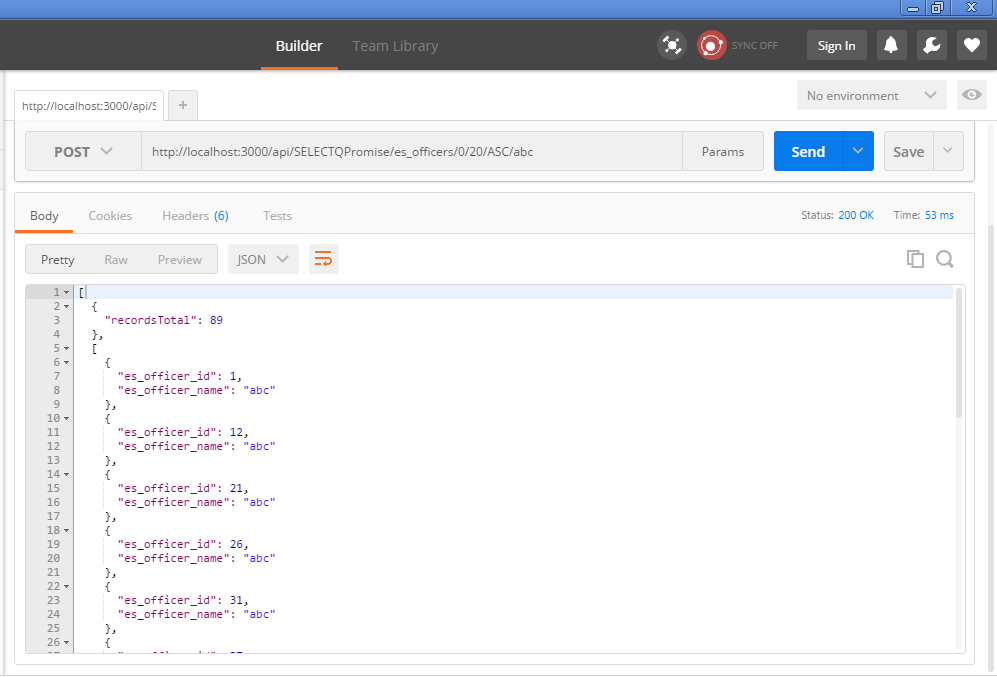Image resolution: width=997 pixels, height=677 pixels.
Task: Select the Body response tab
Action: tap(44, 216)
